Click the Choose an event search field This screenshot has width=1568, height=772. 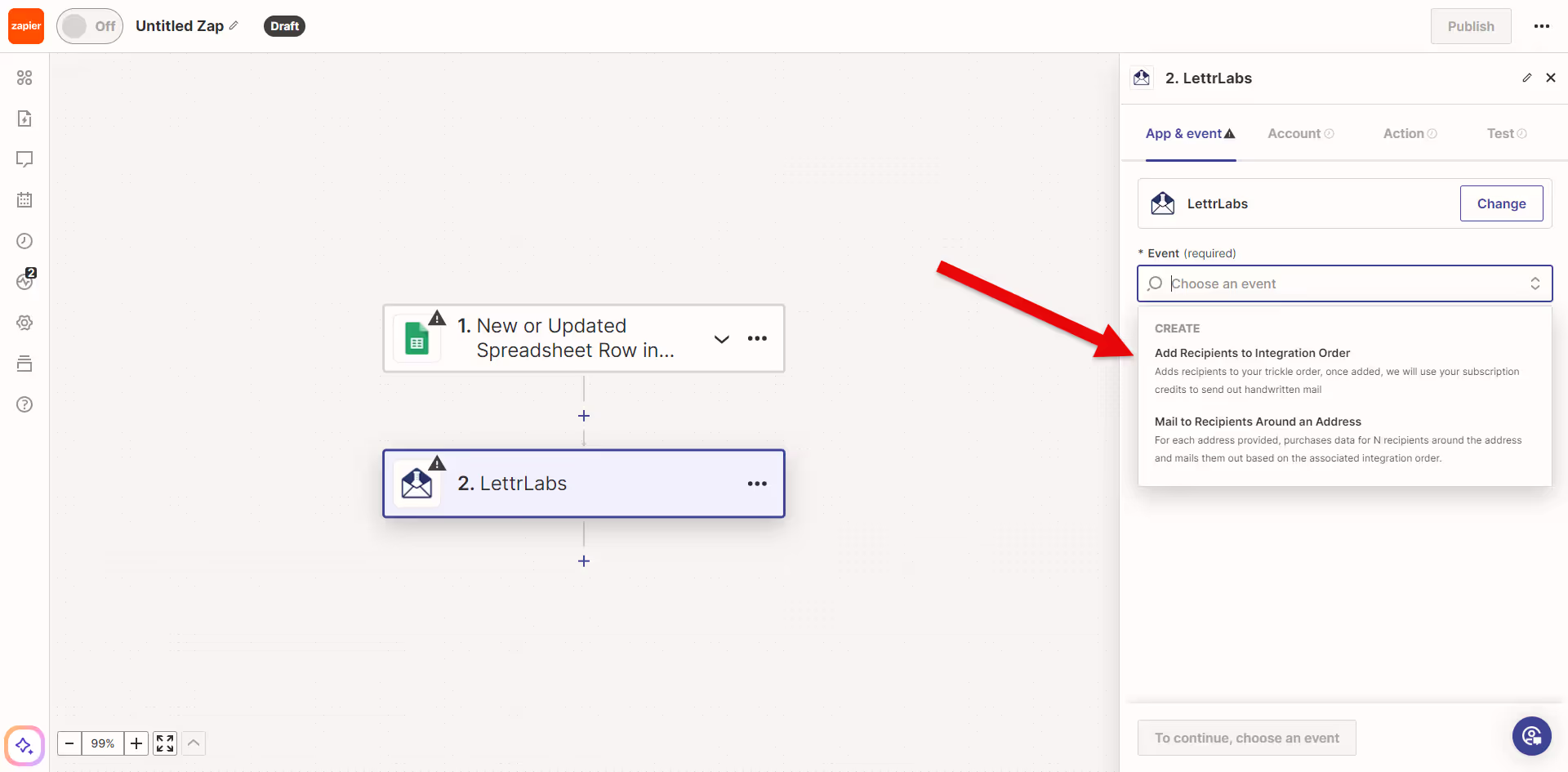(1344, 283)
